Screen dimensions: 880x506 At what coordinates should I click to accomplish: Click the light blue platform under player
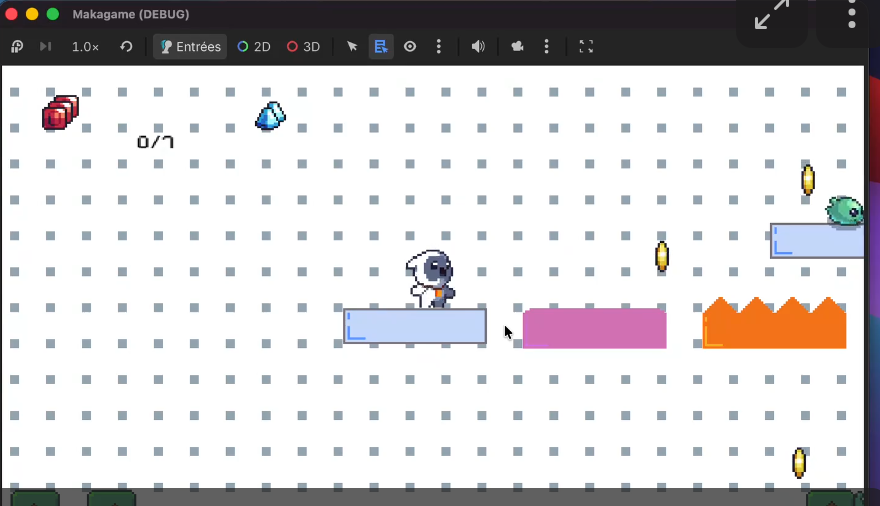[415, 326]
